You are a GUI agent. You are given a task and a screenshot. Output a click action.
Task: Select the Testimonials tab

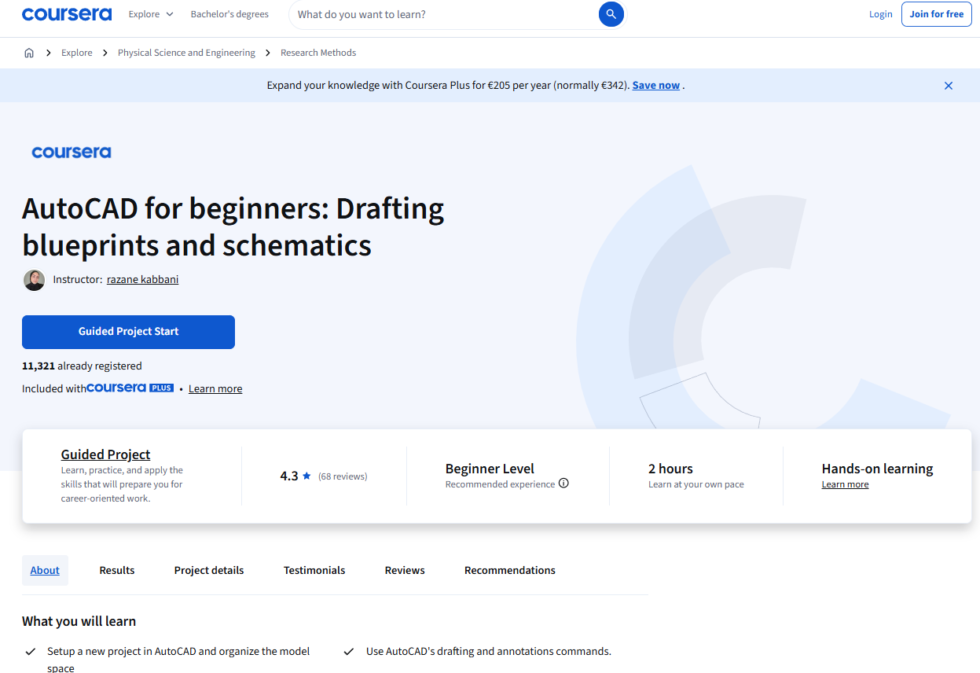coord(314,570)
